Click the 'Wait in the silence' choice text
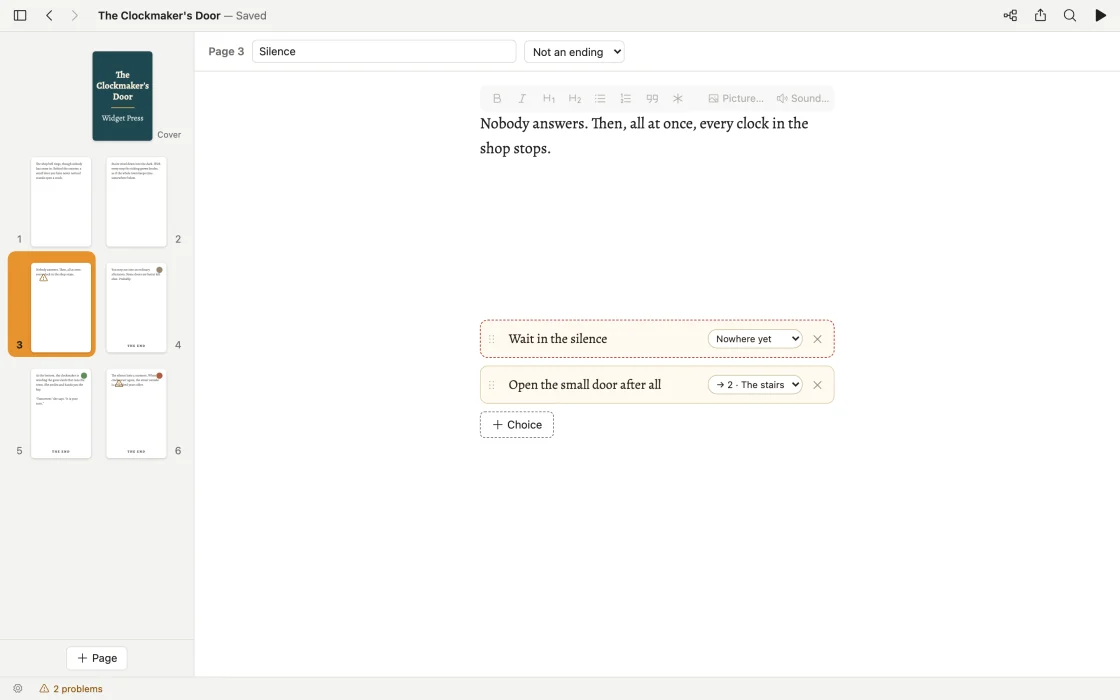This screenshot has width=1120, height=700. (x=558, y=339)
